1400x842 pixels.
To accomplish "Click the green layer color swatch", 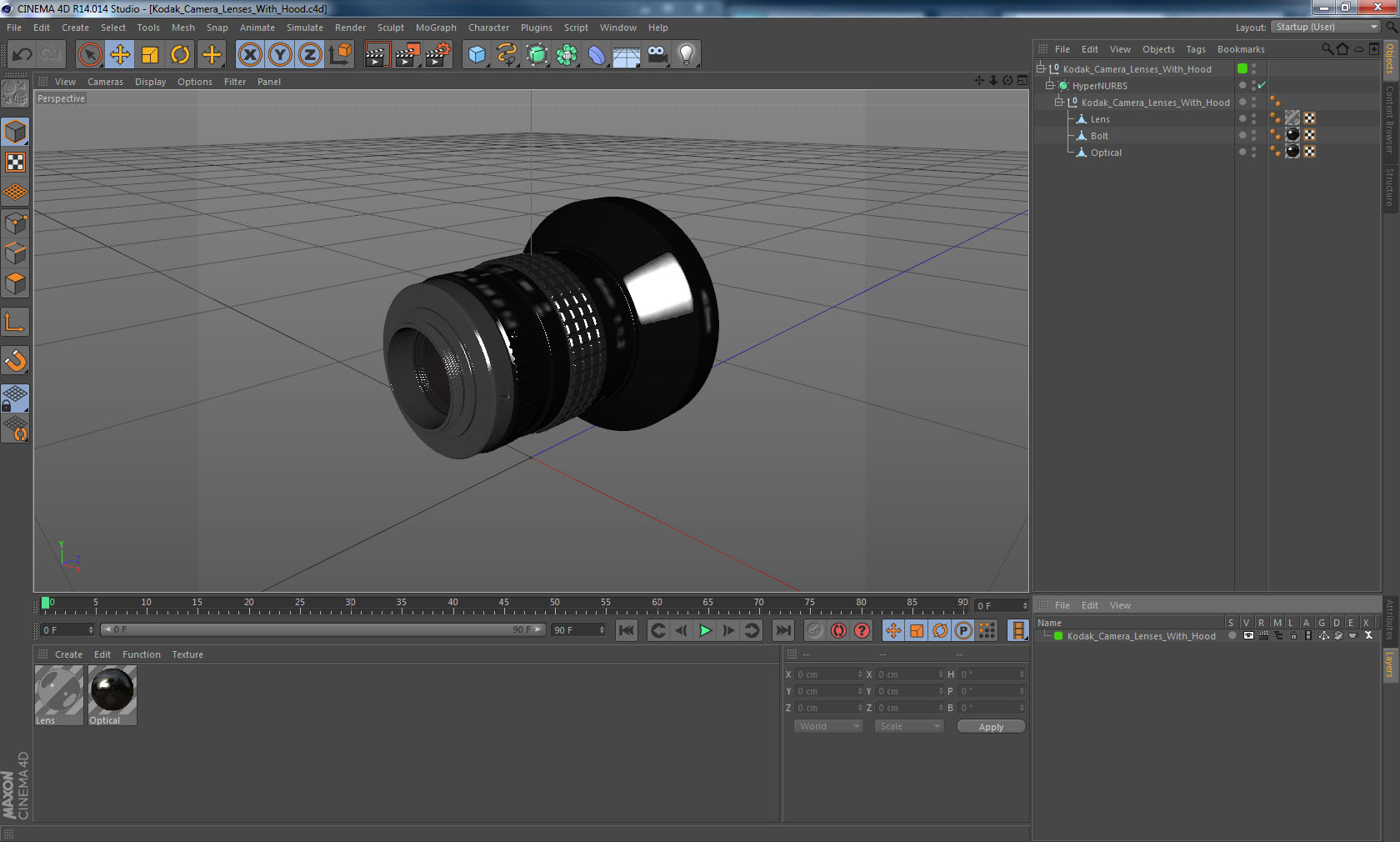I will [1058, 636].
